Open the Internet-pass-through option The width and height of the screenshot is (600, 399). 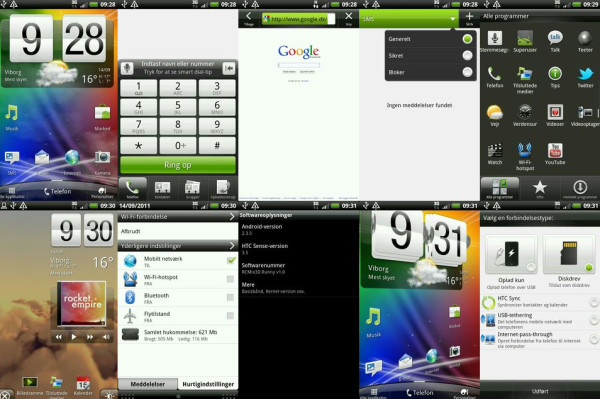[540, 340]
